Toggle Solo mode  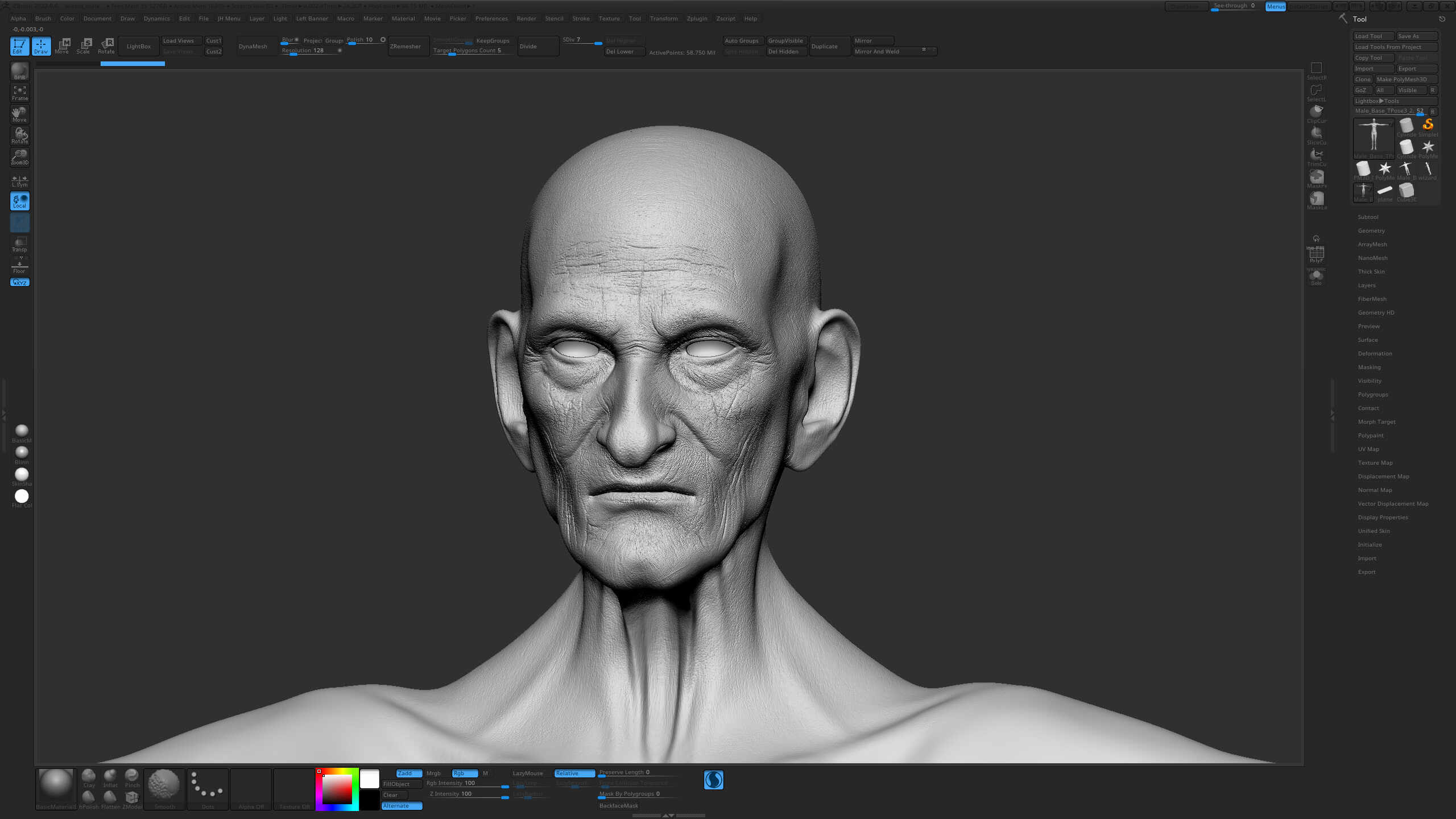click(1316, 277)
